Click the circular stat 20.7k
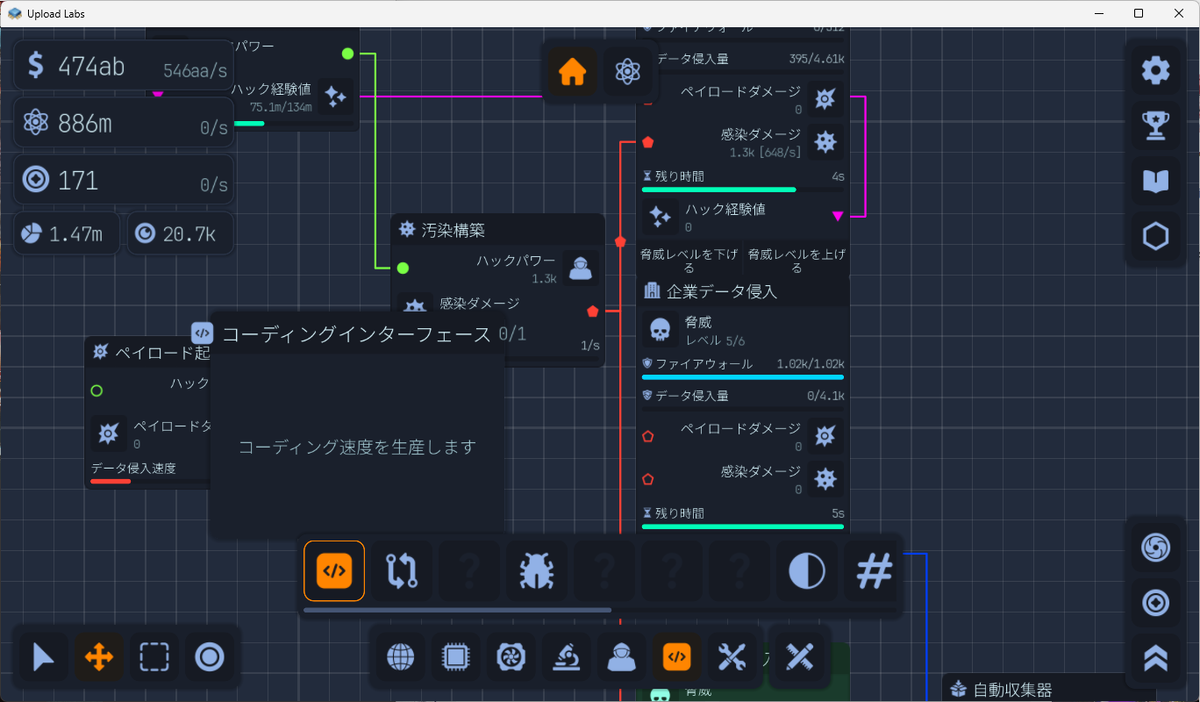 tap(180, 234)
